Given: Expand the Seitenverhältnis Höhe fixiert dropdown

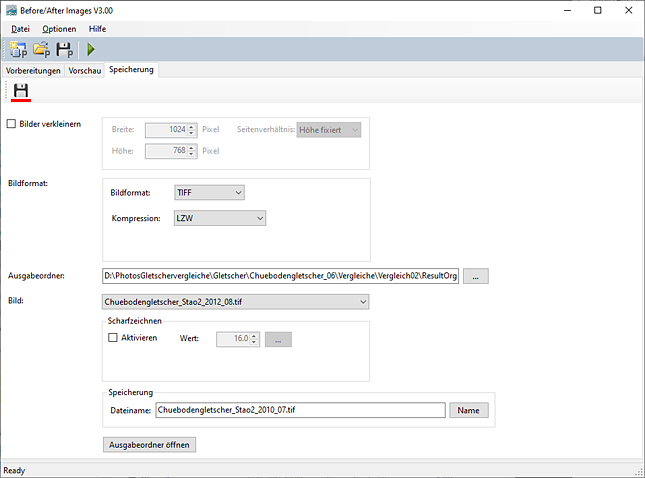Looking at the screenshot, I should [329, 130].
